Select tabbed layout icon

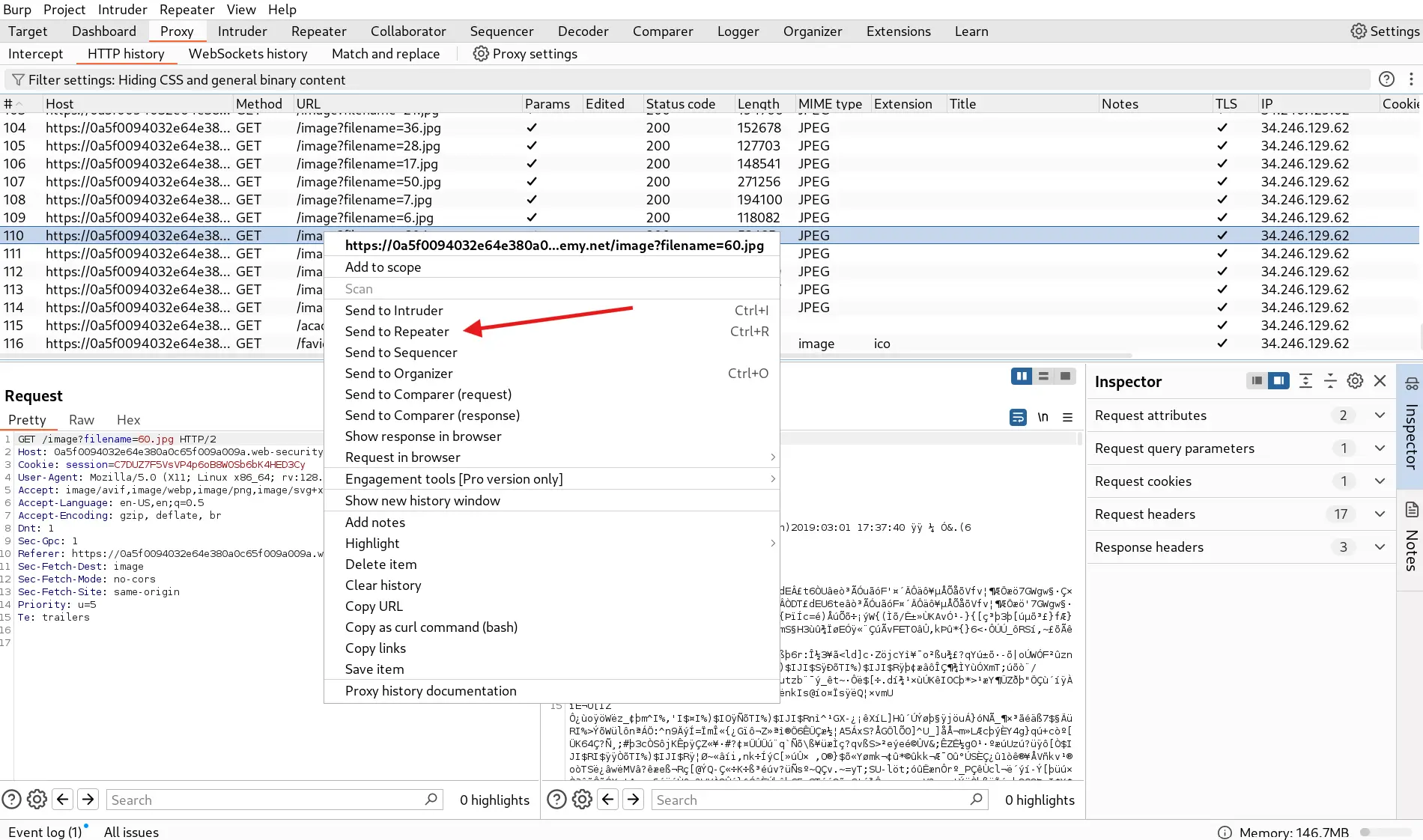click(1065, 377)
